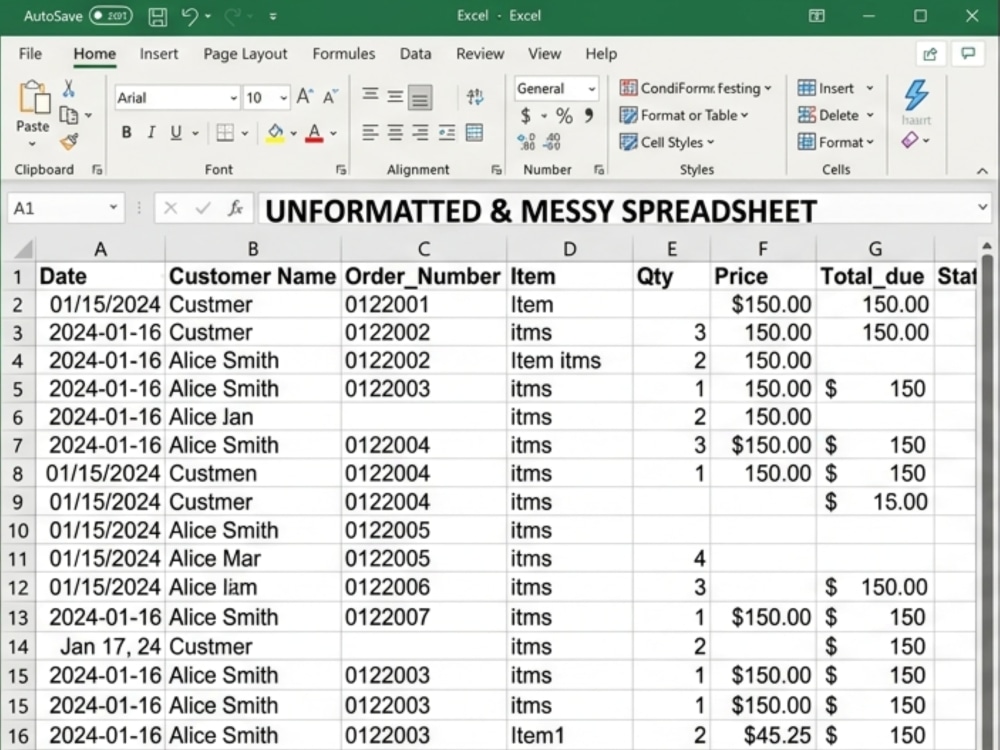1000x750 pixels.
Task: Click the formula bar Cancel X button
Action: 170,208
